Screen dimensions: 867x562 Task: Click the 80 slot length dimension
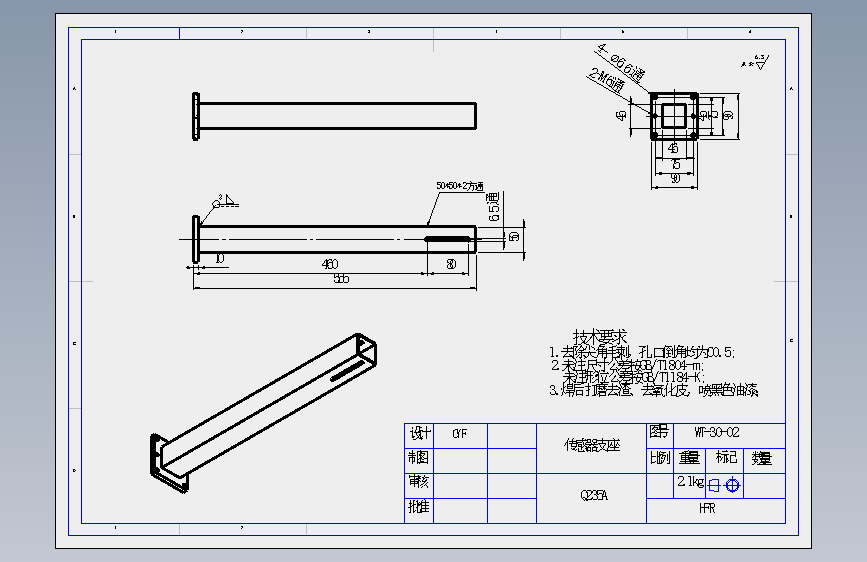click(451, 264)
